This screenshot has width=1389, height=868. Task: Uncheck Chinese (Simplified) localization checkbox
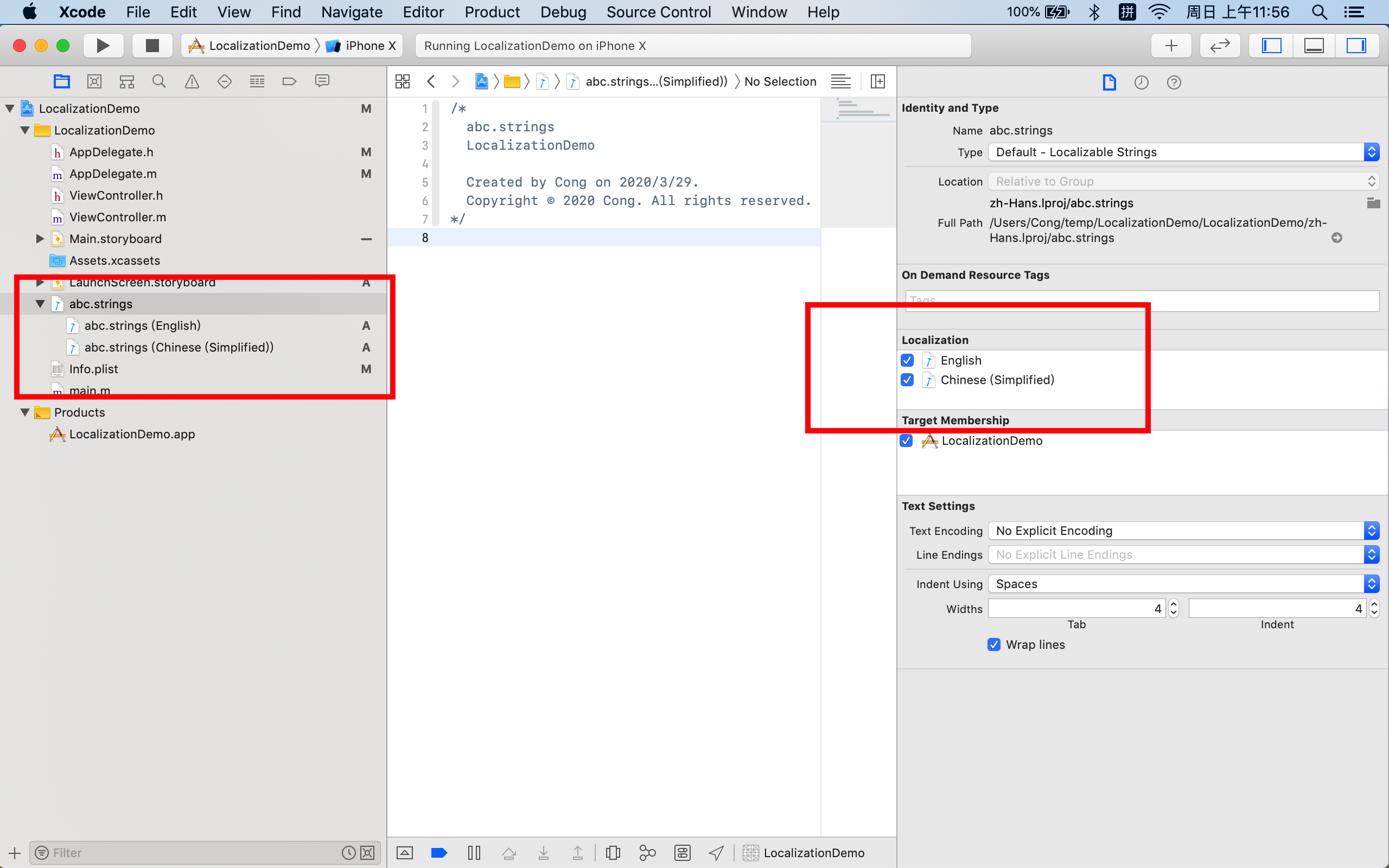(x=907, y=380)
